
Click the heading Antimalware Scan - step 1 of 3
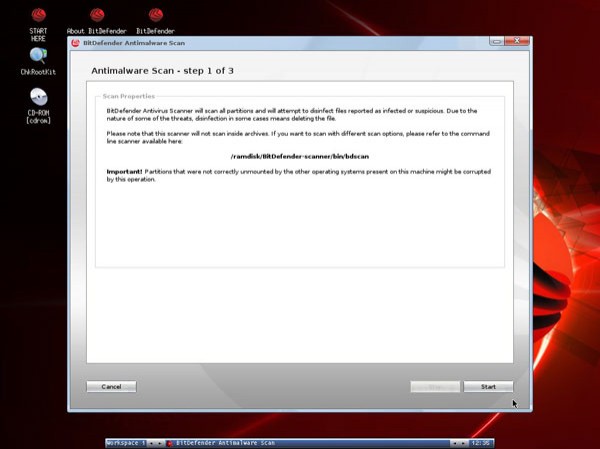pyautogui.click(x=162, y=71)
